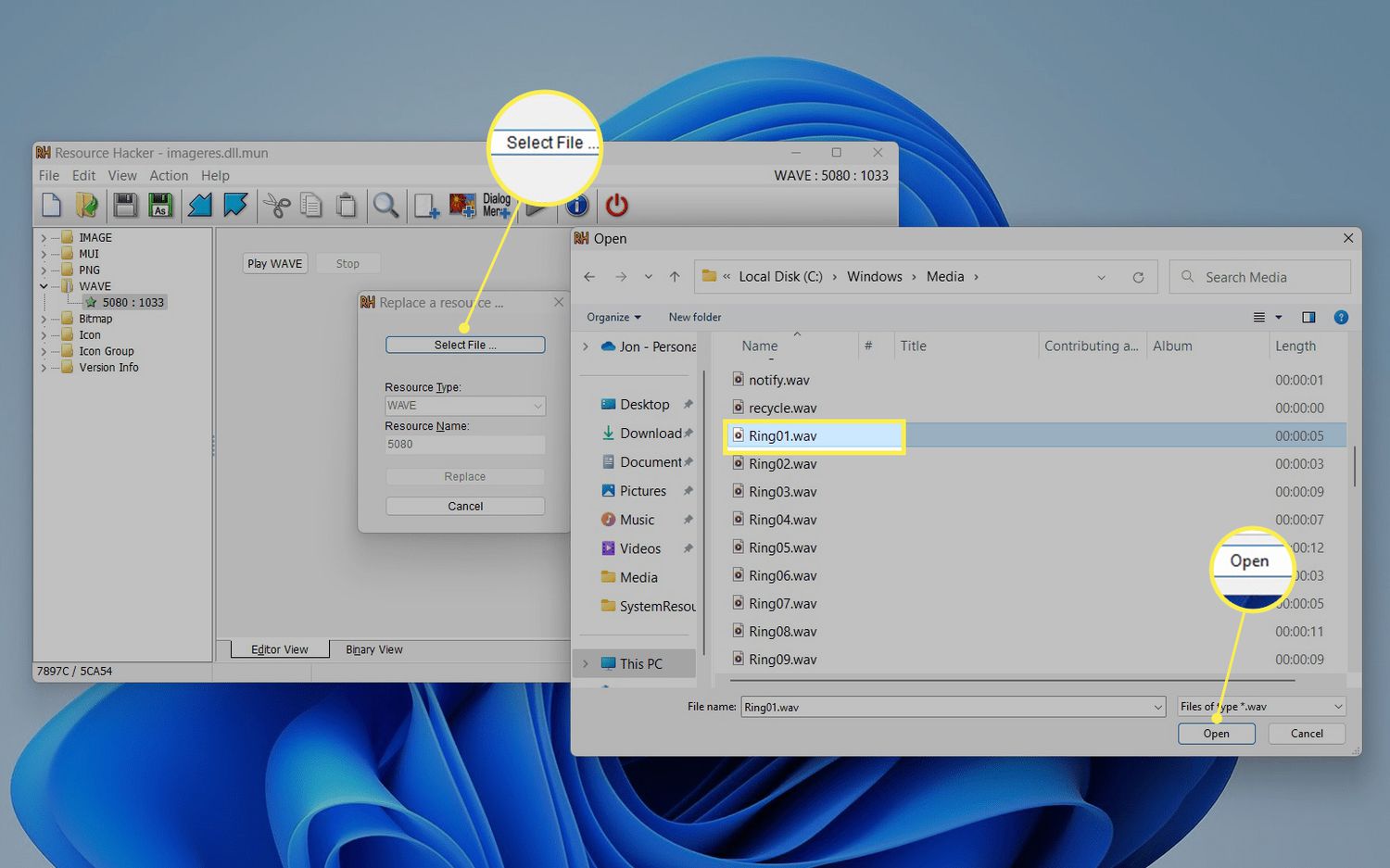Open the address bar history dropdown

point(1101,277)
